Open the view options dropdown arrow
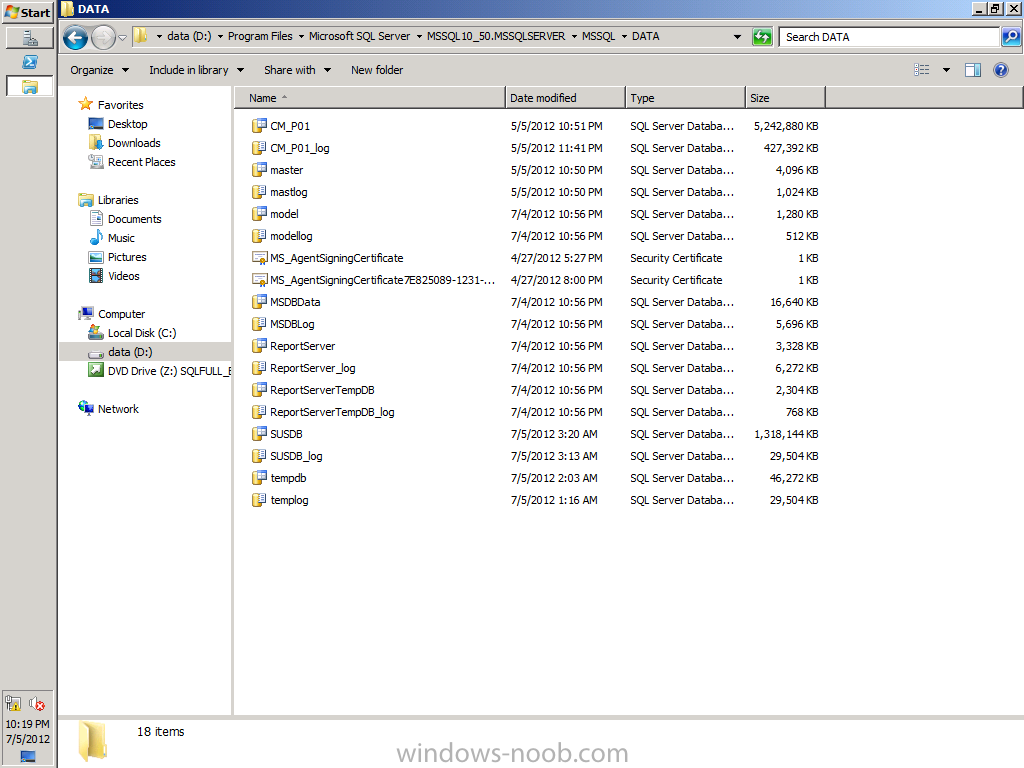This screenshot has width=1024, height=768. [x=946, y=70]
